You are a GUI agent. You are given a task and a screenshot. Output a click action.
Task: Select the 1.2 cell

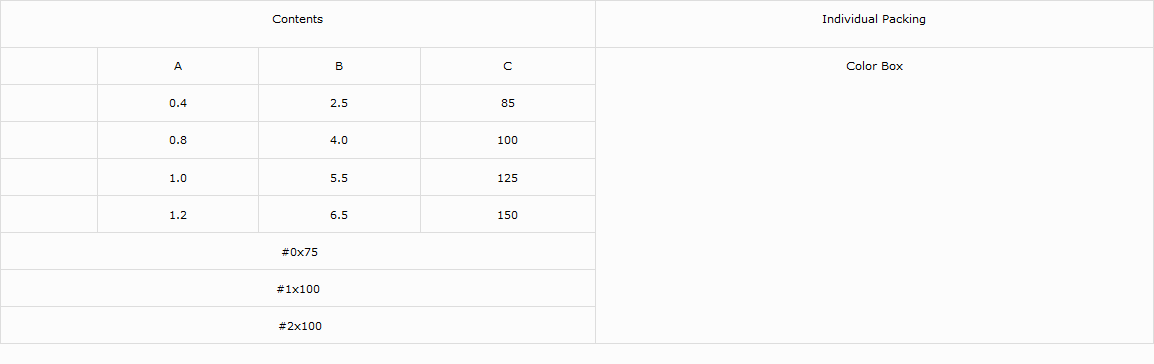click(x=177, y=214)
